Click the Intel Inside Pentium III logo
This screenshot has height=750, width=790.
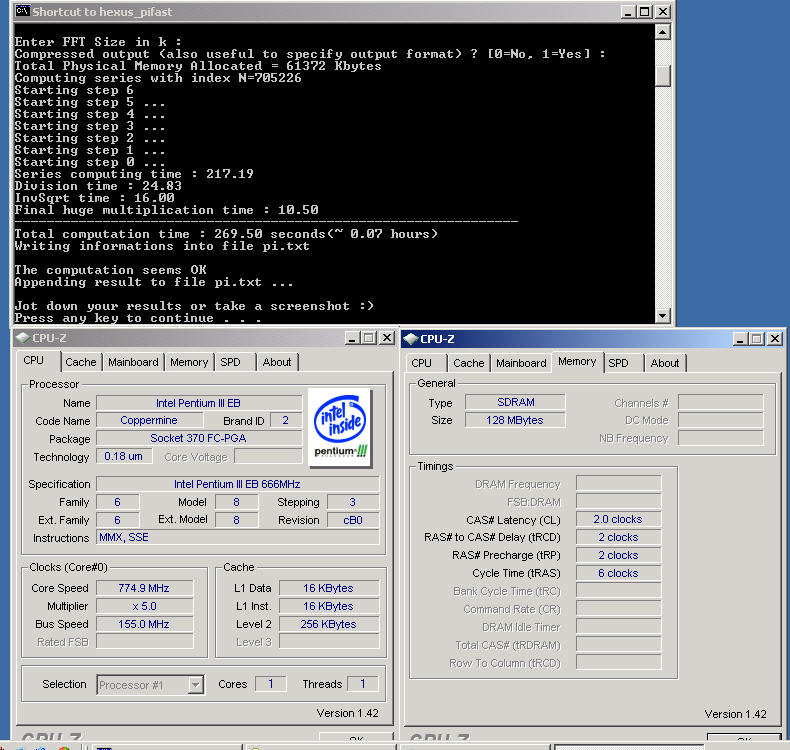pos(340,428)
